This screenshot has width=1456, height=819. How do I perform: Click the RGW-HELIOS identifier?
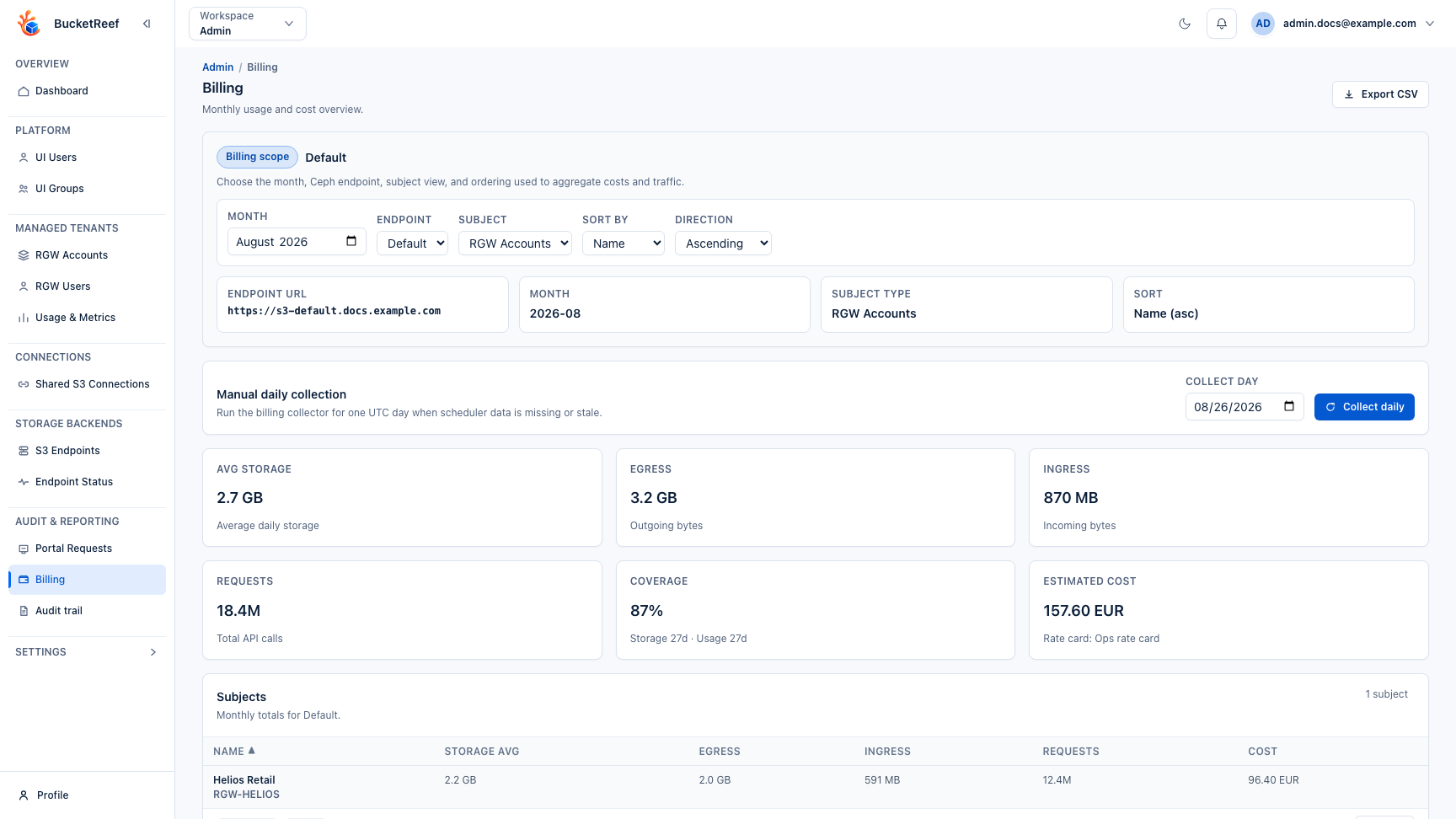[246, 795]
